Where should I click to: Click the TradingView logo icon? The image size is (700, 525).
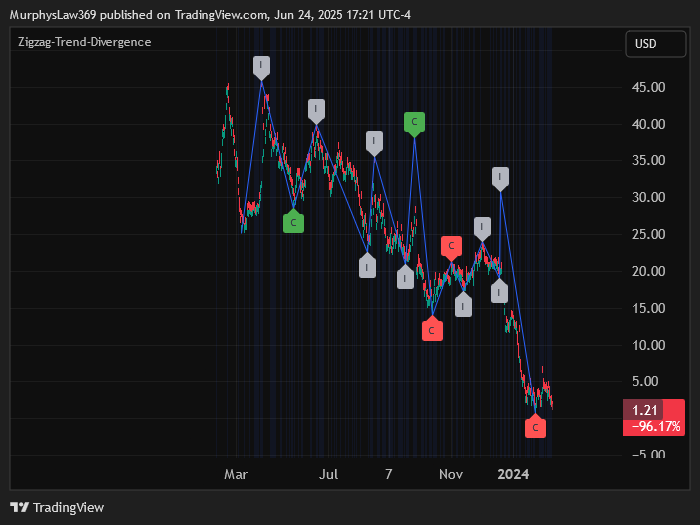tap(20, 508)
